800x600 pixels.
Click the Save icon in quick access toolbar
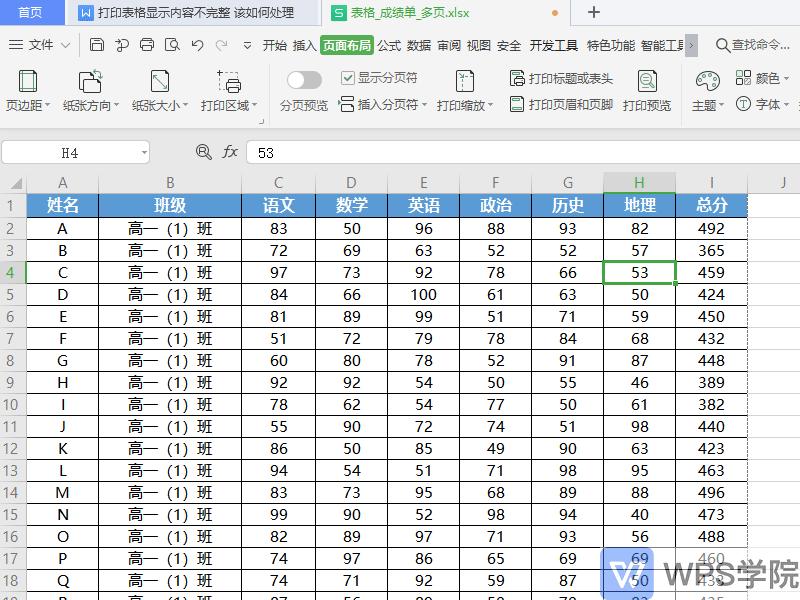[97, 44]
